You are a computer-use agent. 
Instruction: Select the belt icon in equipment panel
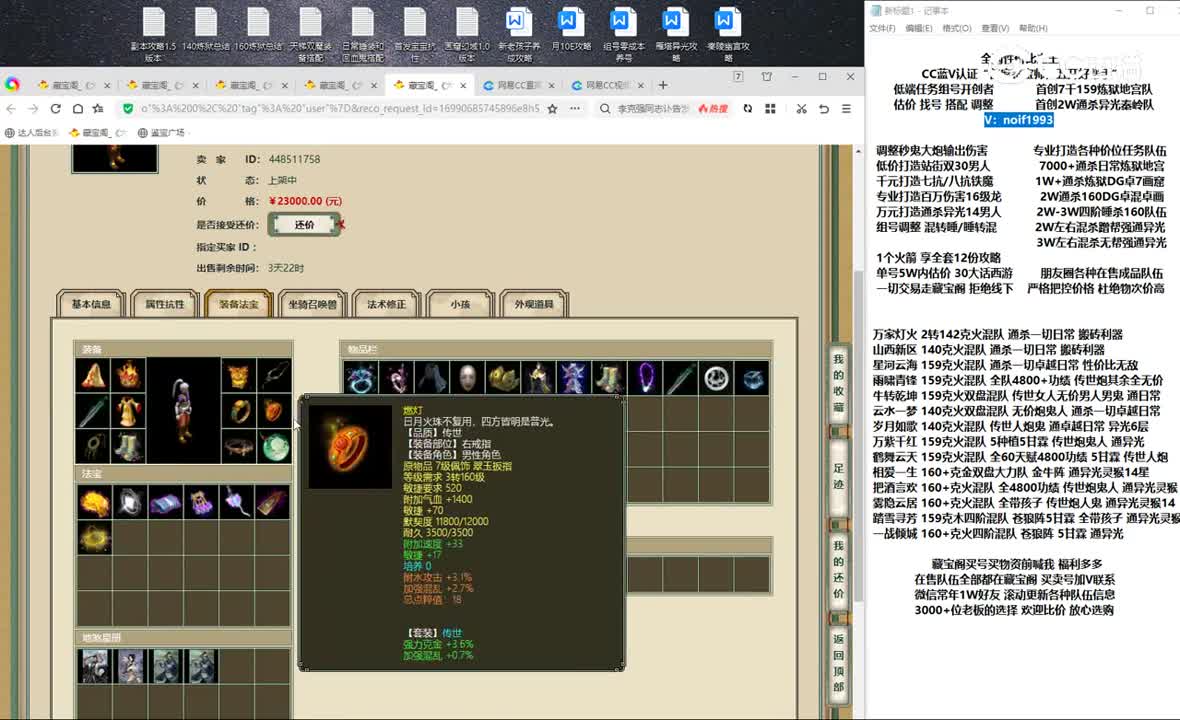pos(239,447)
